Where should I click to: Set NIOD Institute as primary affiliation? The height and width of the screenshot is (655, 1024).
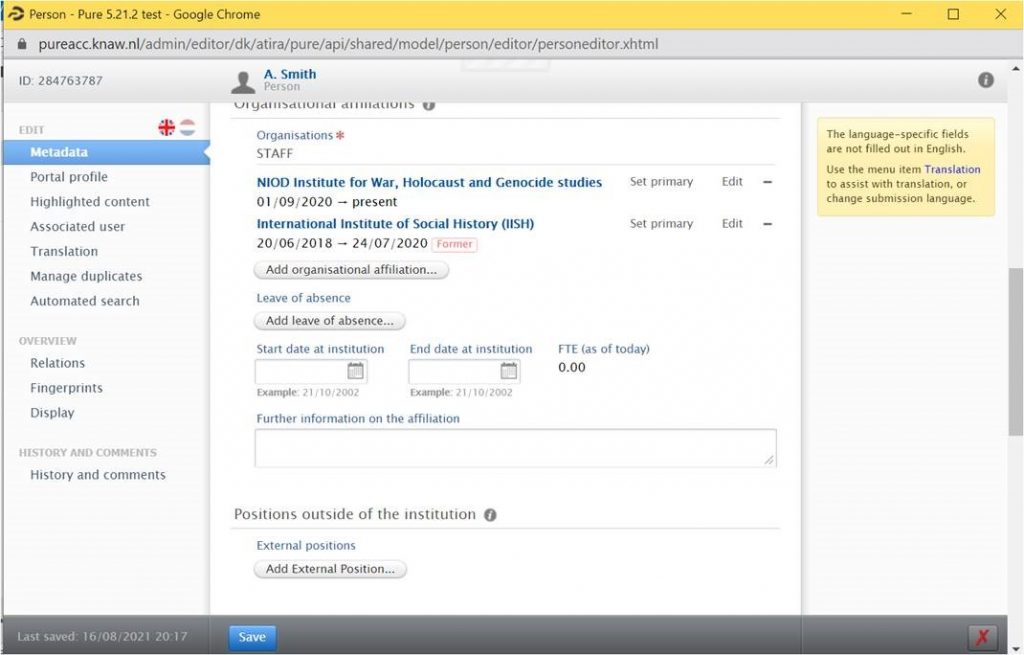[661, 182]
